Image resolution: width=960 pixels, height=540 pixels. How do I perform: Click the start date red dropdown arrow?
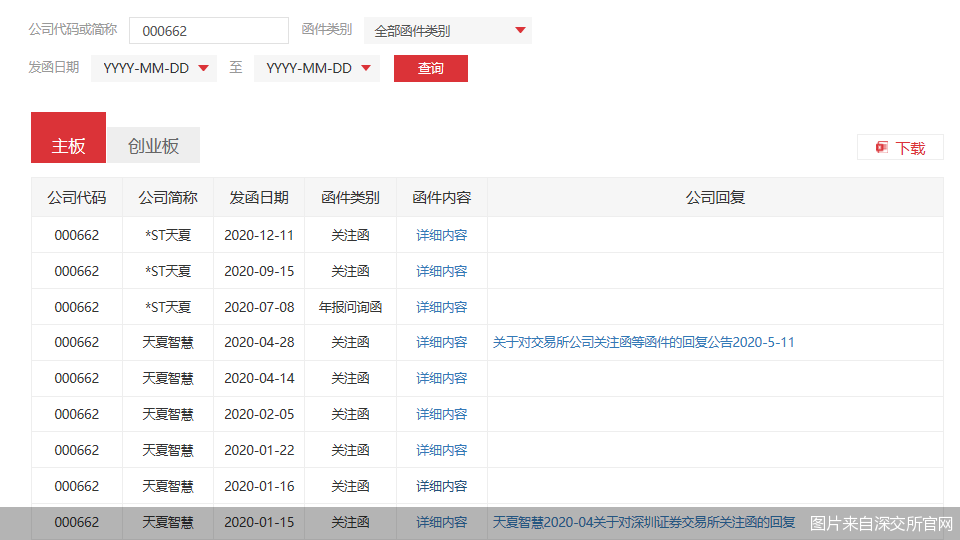(204, 68)
